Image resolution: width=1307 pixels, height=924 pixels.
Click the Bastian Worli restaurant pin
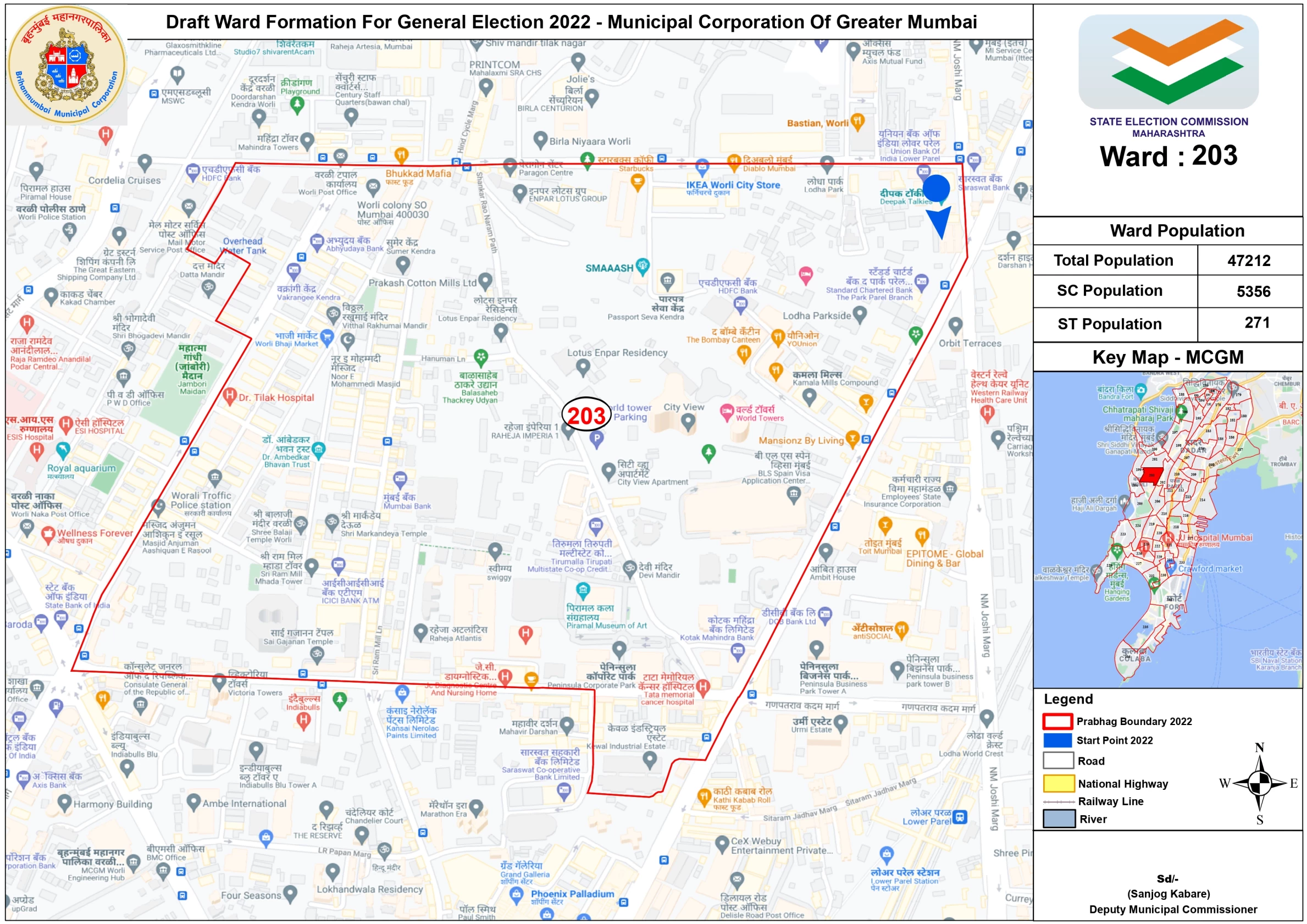coord(858,120)
